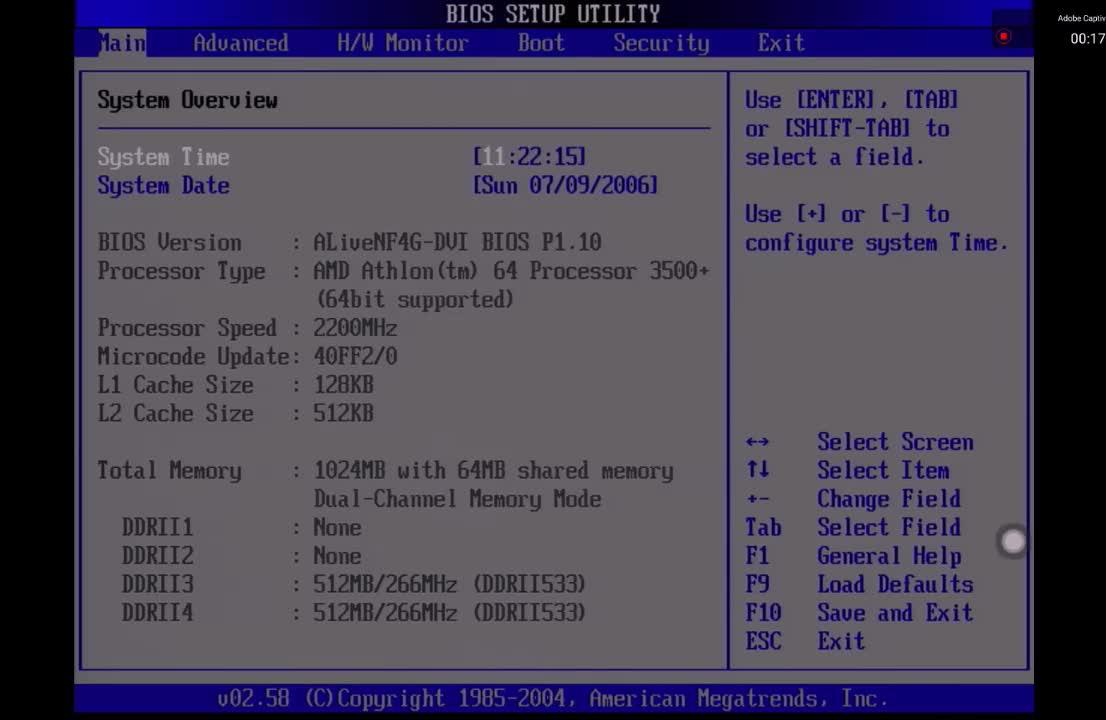The width and height of the screenshot is (1106, 720).
Task: Select the System Date value field
Action: [x=565, y=185]
